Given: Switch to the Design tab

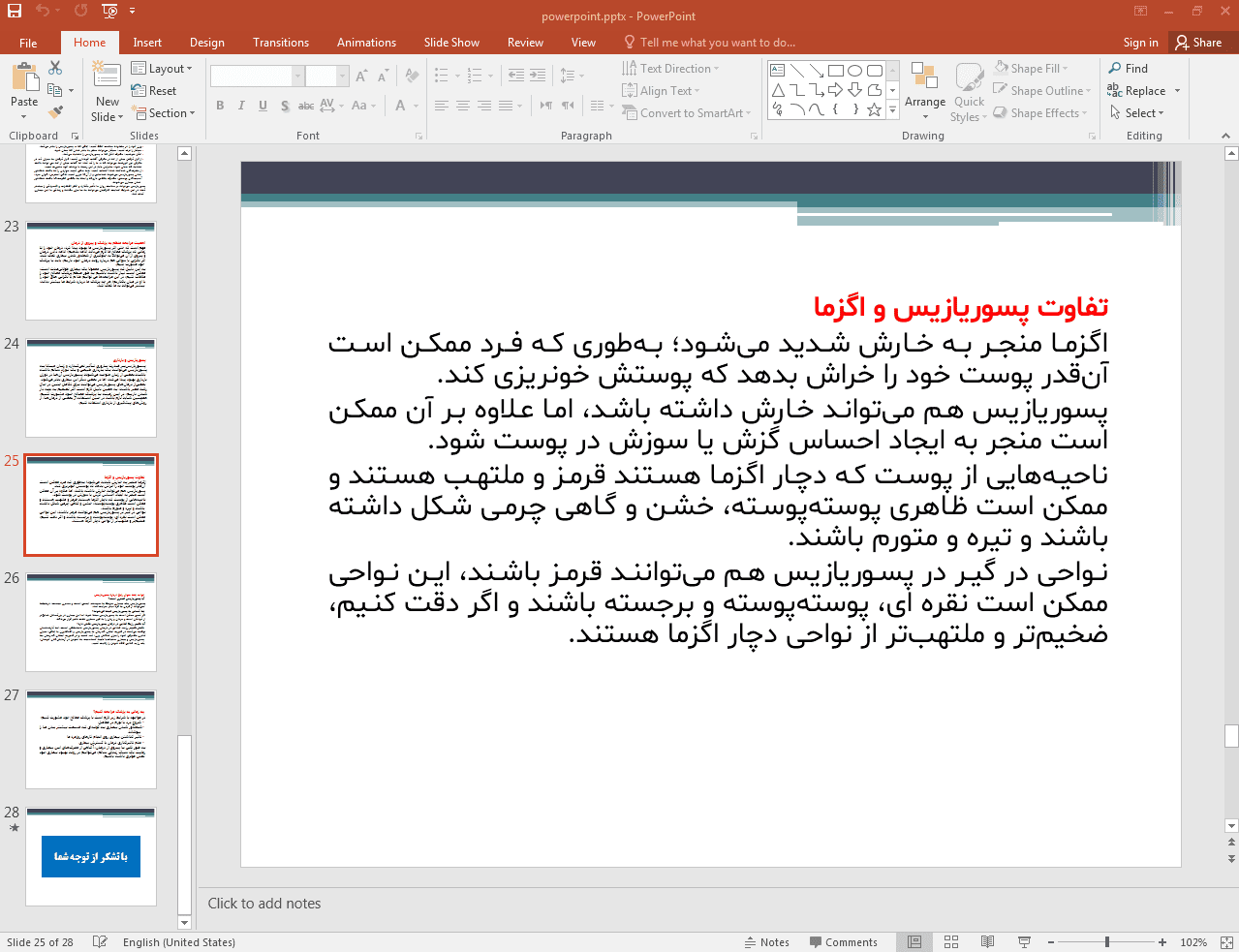Looking at the screenshot, I should [x=207, y=43].
